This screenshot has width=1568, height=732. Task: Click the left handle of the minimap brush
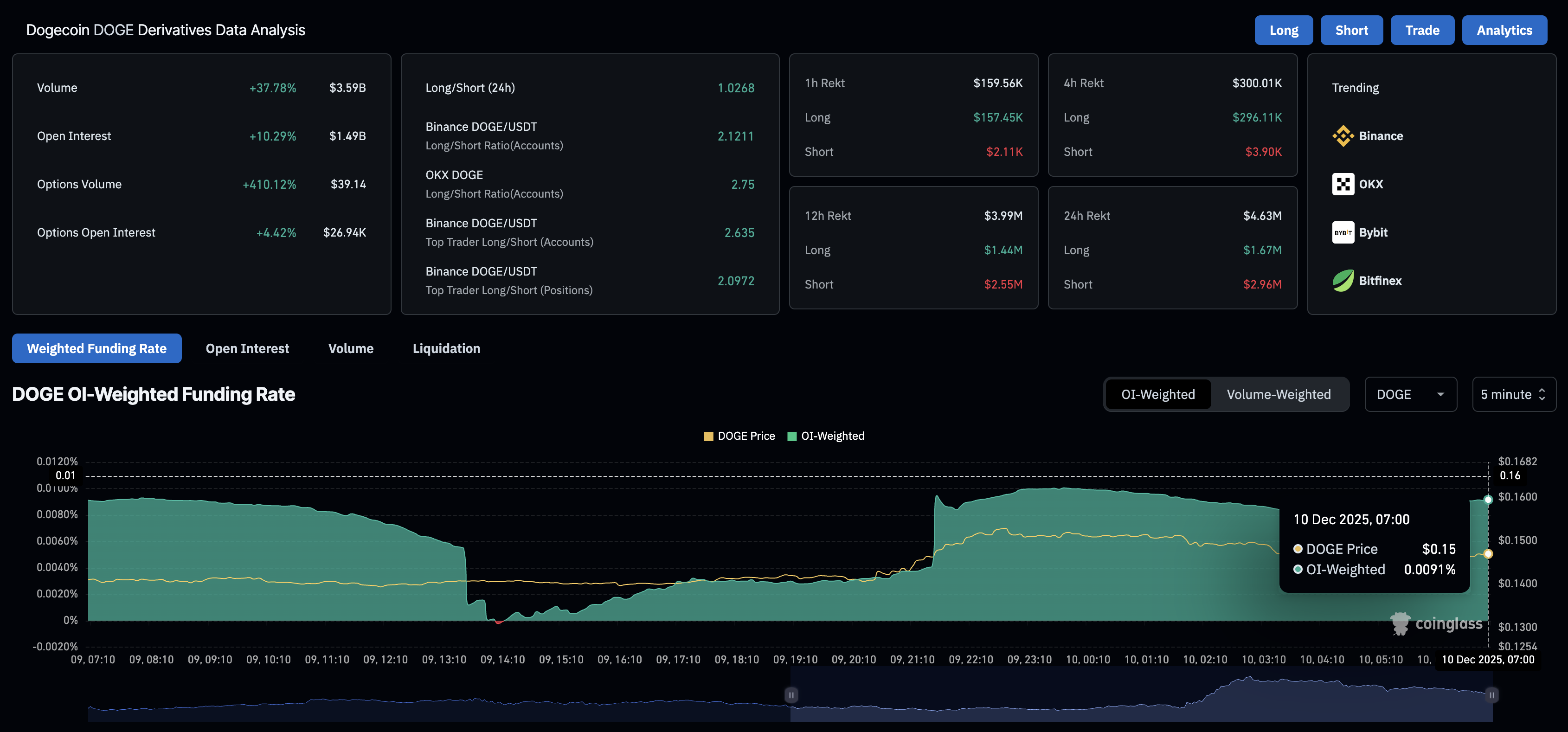tap(790, 694)
